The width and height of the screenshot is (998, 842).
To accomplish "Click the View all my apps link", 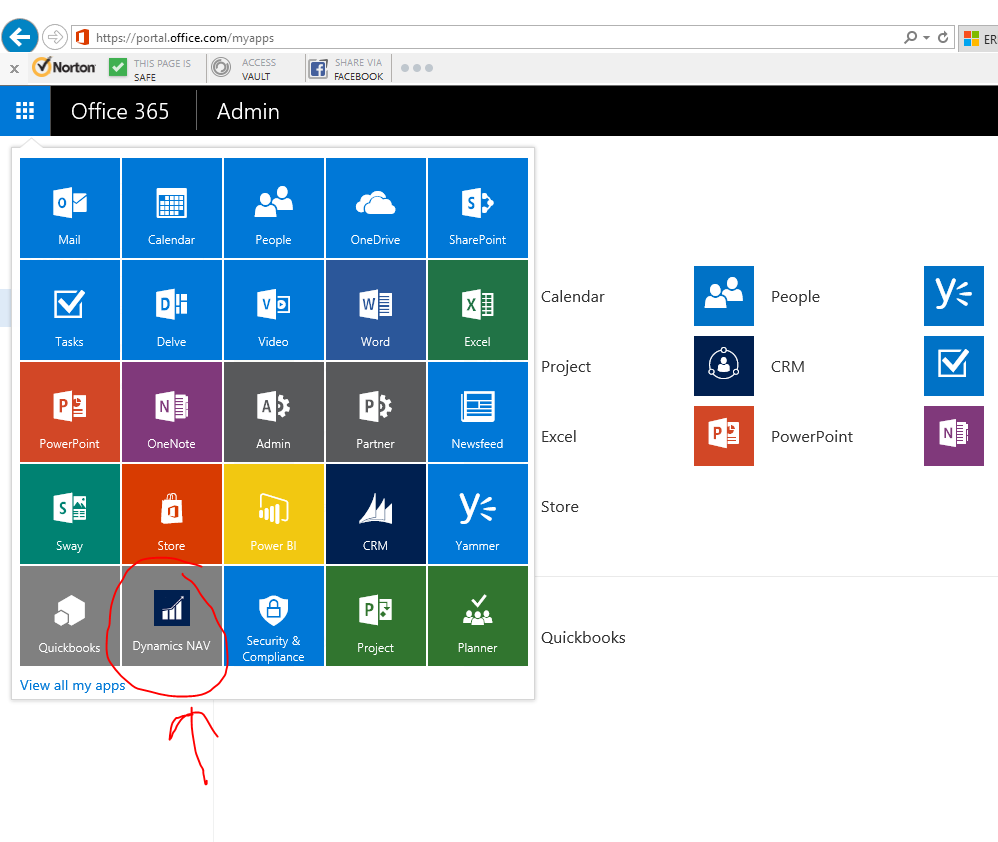I will coord(73,685).
